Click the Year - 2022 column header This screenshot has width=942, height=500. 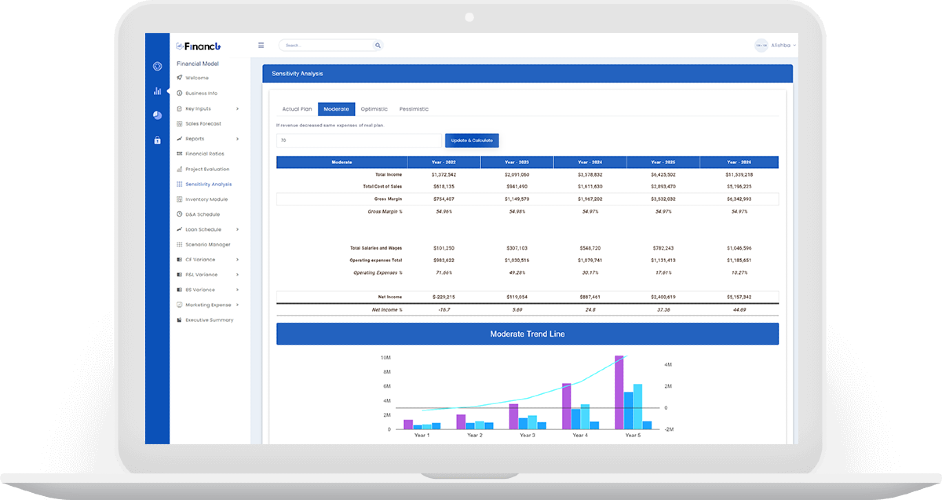click(444, 162)
